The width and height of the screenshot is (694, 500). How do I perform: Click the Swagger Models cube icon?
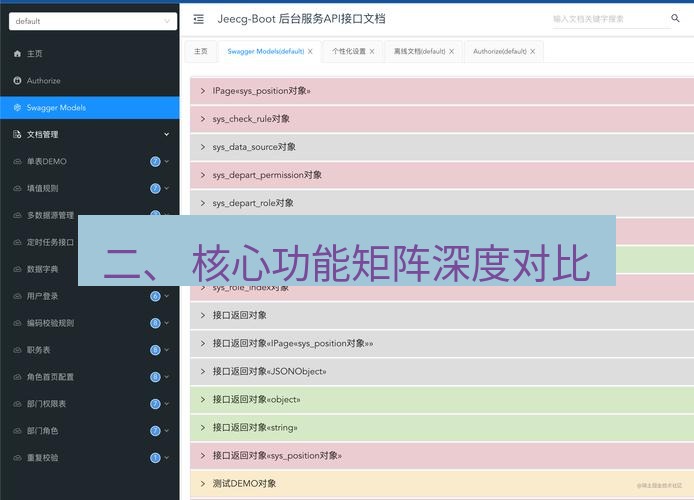click(17, 108)
